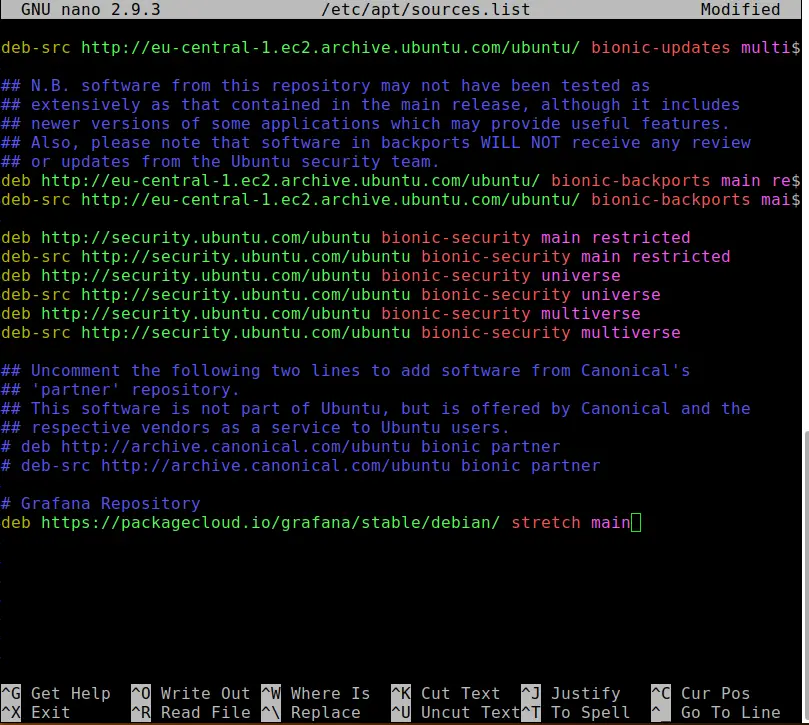Click the Cut Text shortcut label
The height and width of the screenshot is (725, 809).
pos(460,693)
